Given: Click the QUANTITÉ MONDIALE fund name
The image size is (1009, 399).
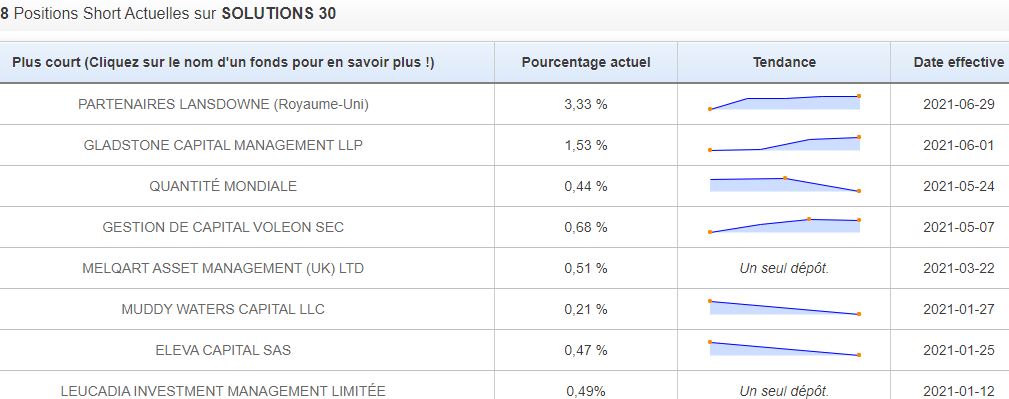Looking at the screenshot, I should point(223,187).
